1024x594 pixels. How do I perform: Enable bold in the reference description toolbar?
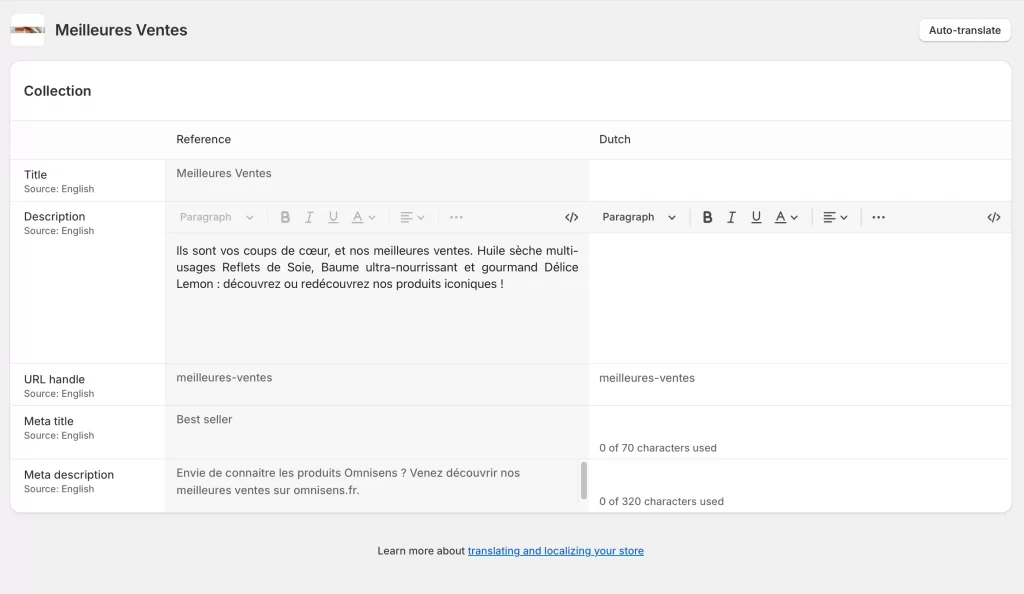[x=285, y=217]
